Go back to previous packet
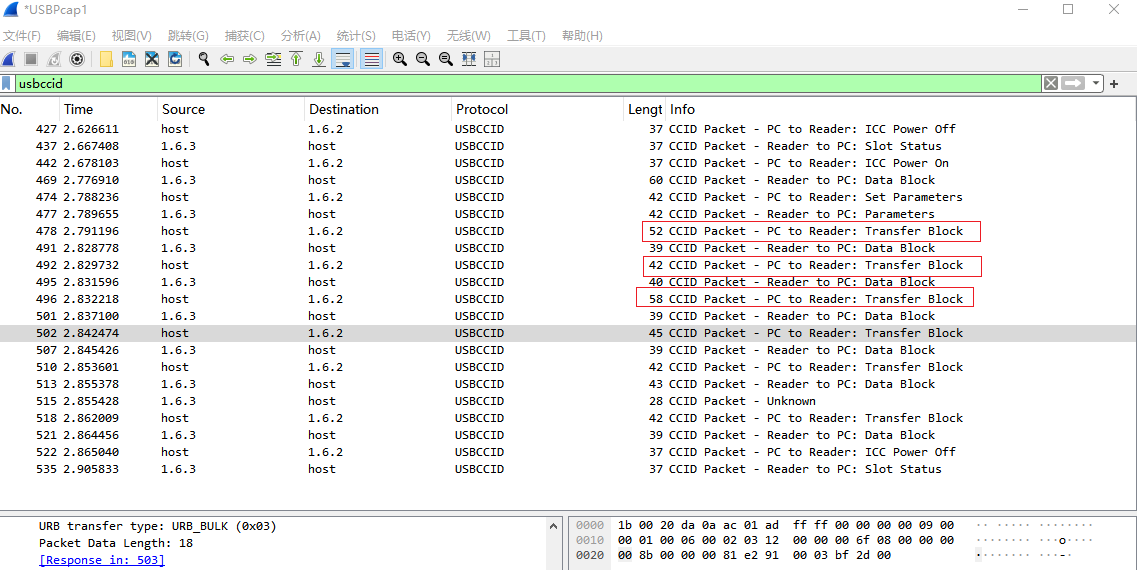The image size is (1137, 570). coord(227,59)
